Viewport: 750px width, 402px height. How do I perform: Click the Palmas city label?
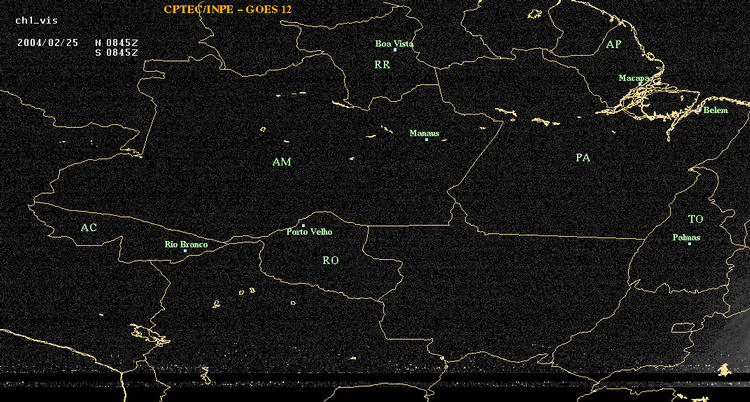pos(686,237)
